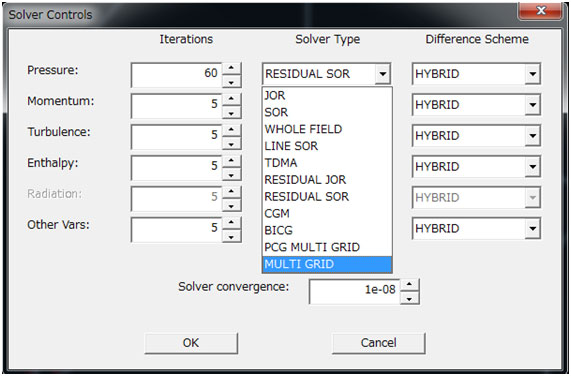Expand Other Vars Difference Scheme dropdown

pyautogui.click(x=532, y=229)
